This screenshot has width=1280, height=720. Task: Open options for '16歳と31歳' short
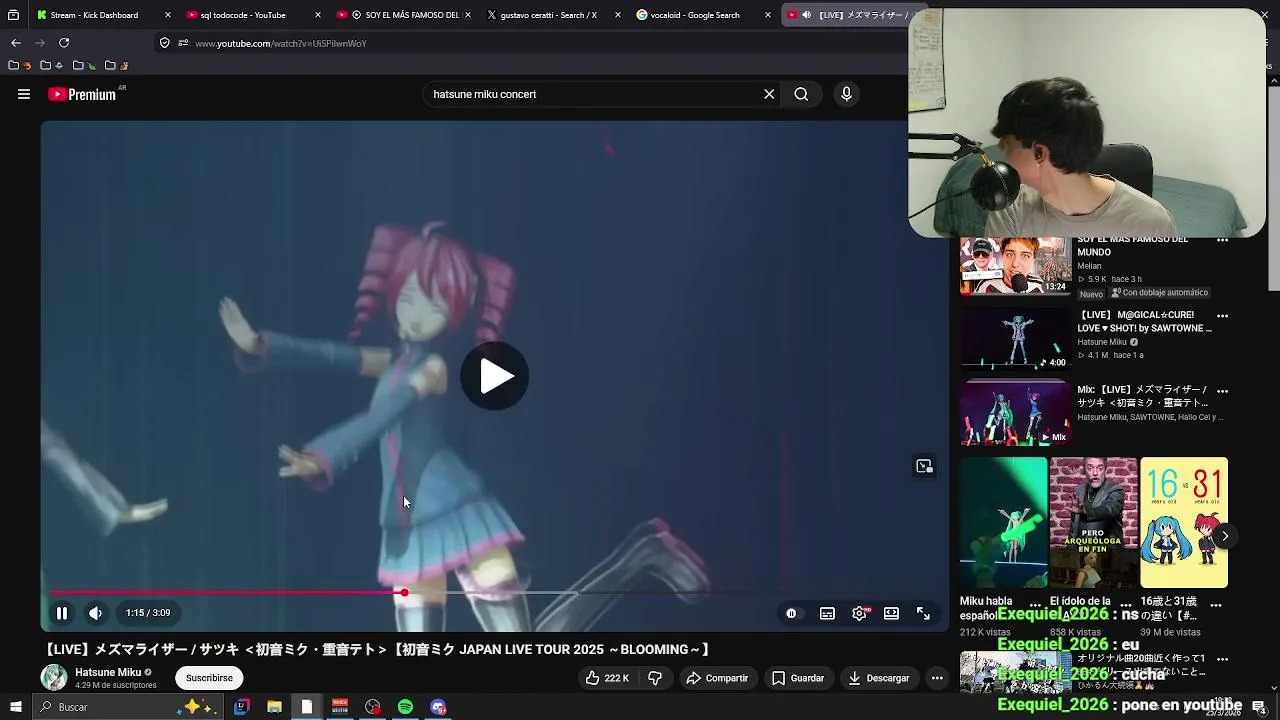(x=1216, y=604)
